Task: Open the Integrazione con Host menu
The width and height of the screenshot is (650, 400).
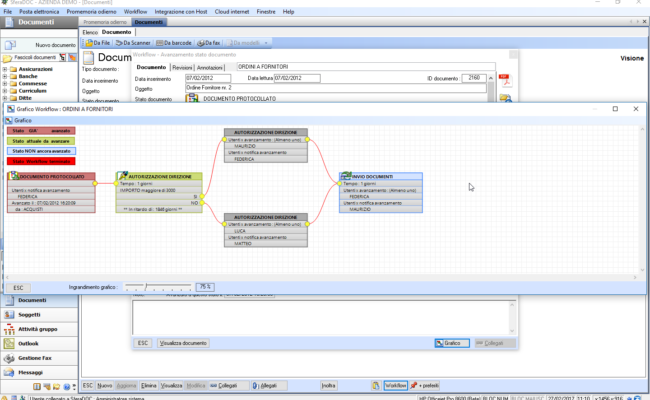Action: point(181,12)
